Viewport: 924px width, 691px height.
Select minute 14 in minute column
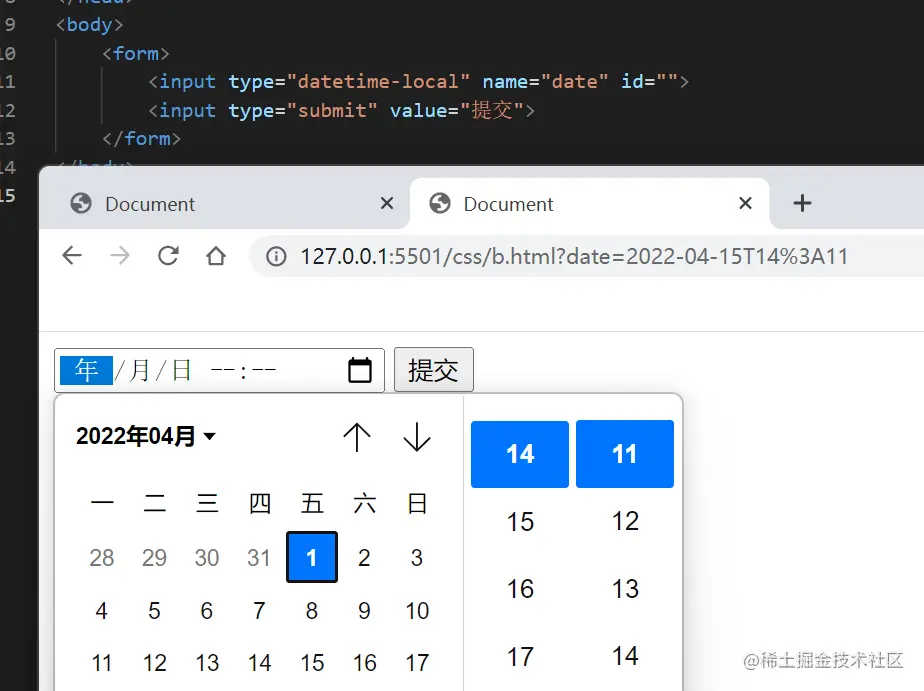click(625, 656)
